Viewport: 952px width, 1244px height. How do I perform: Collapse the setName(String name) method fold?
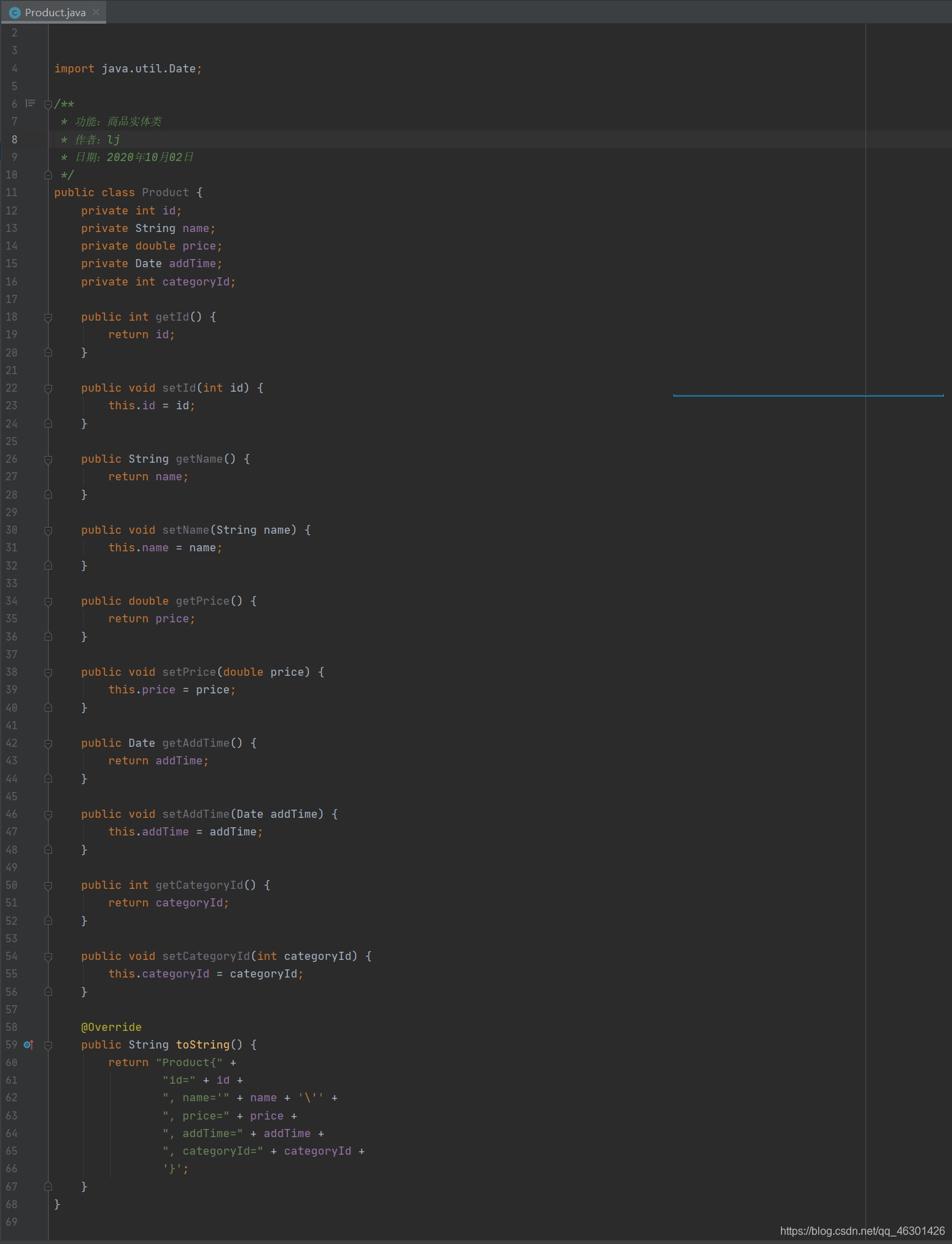point(48,530)
